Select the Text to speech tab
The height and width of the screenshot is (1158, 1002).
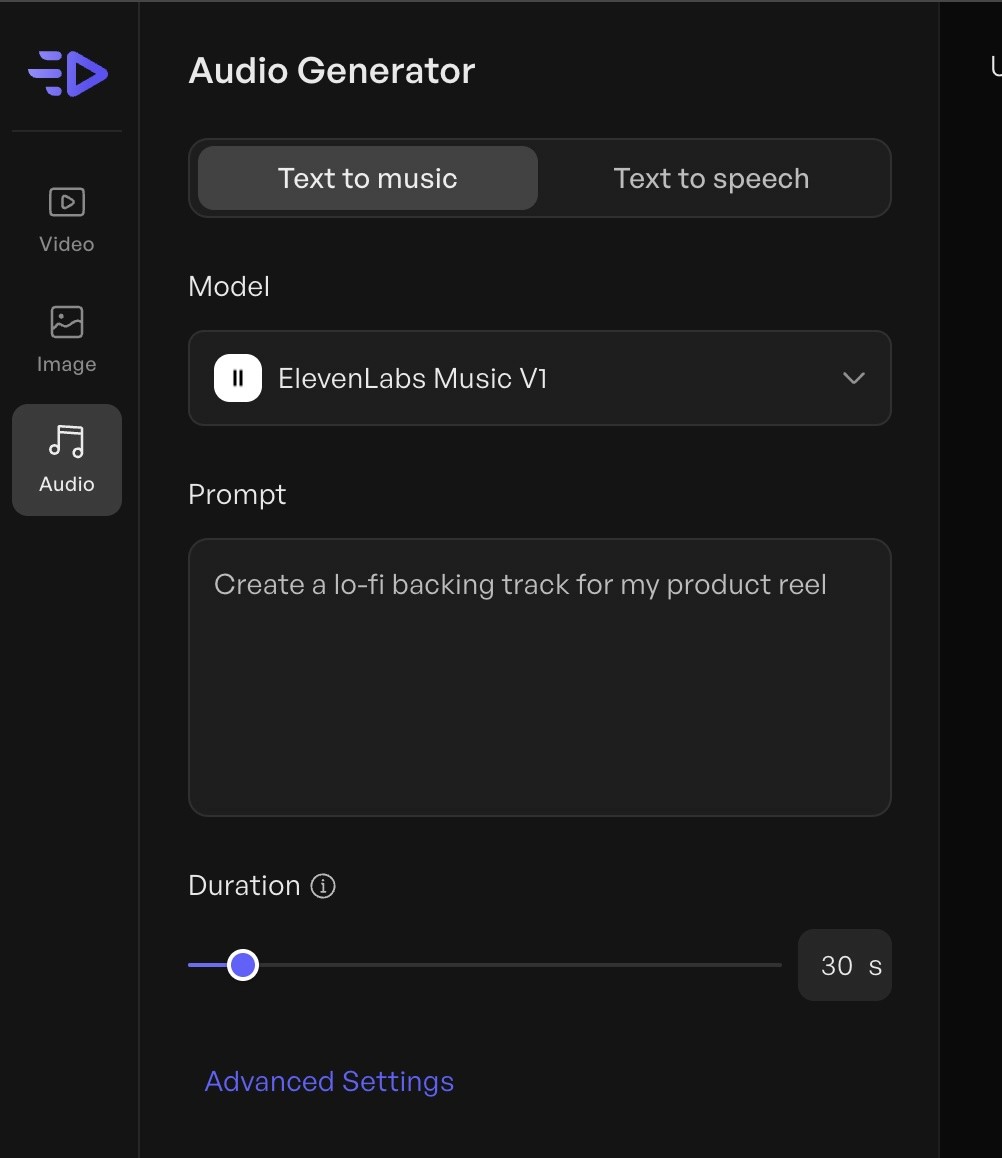(x=711, y=178)
